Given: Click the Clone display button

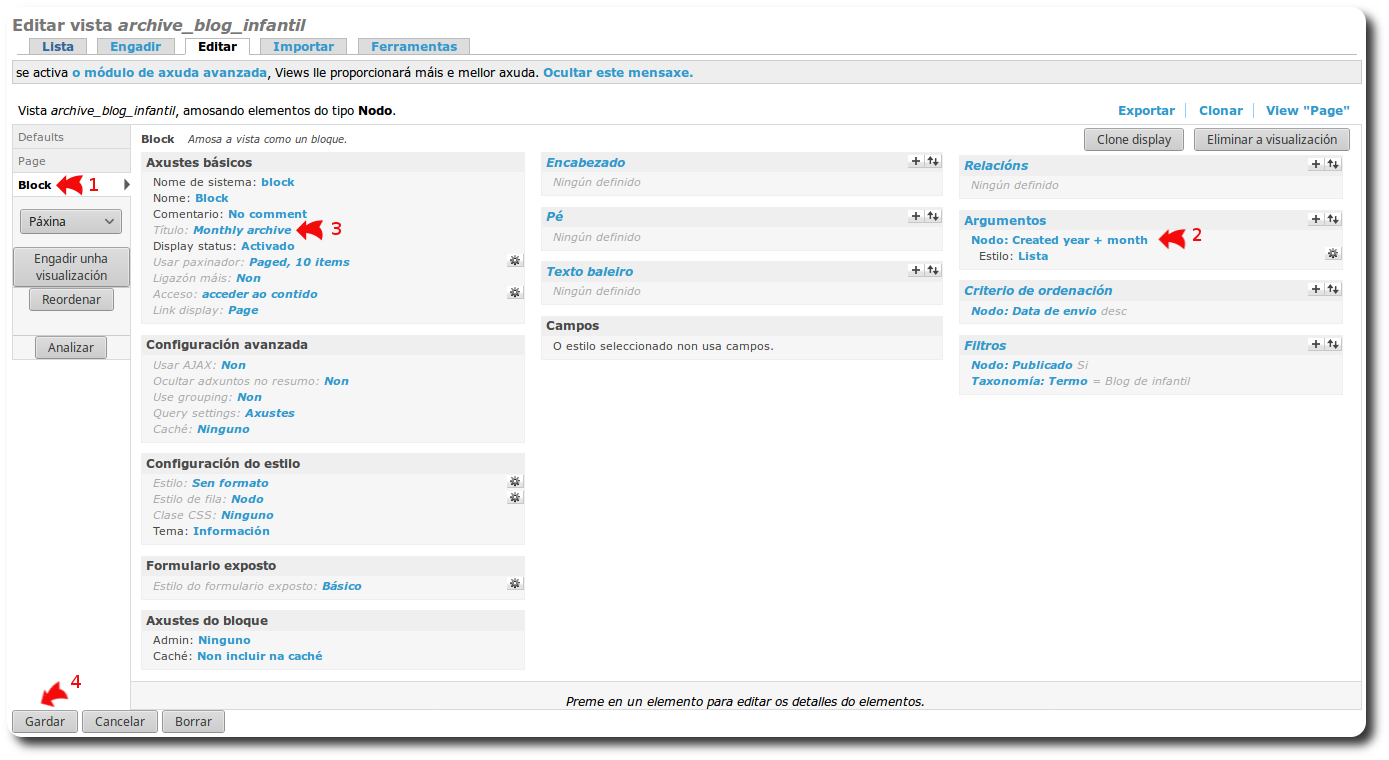Looking at the screenshot, I should (x=1133, y=139).
